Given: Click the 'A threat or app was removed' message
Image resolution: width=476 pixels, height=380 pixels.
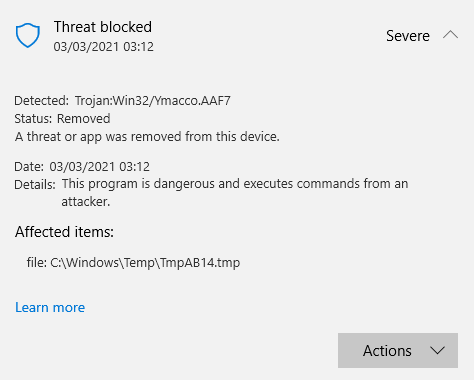Looking at the screenshot, I should point(147,137).
